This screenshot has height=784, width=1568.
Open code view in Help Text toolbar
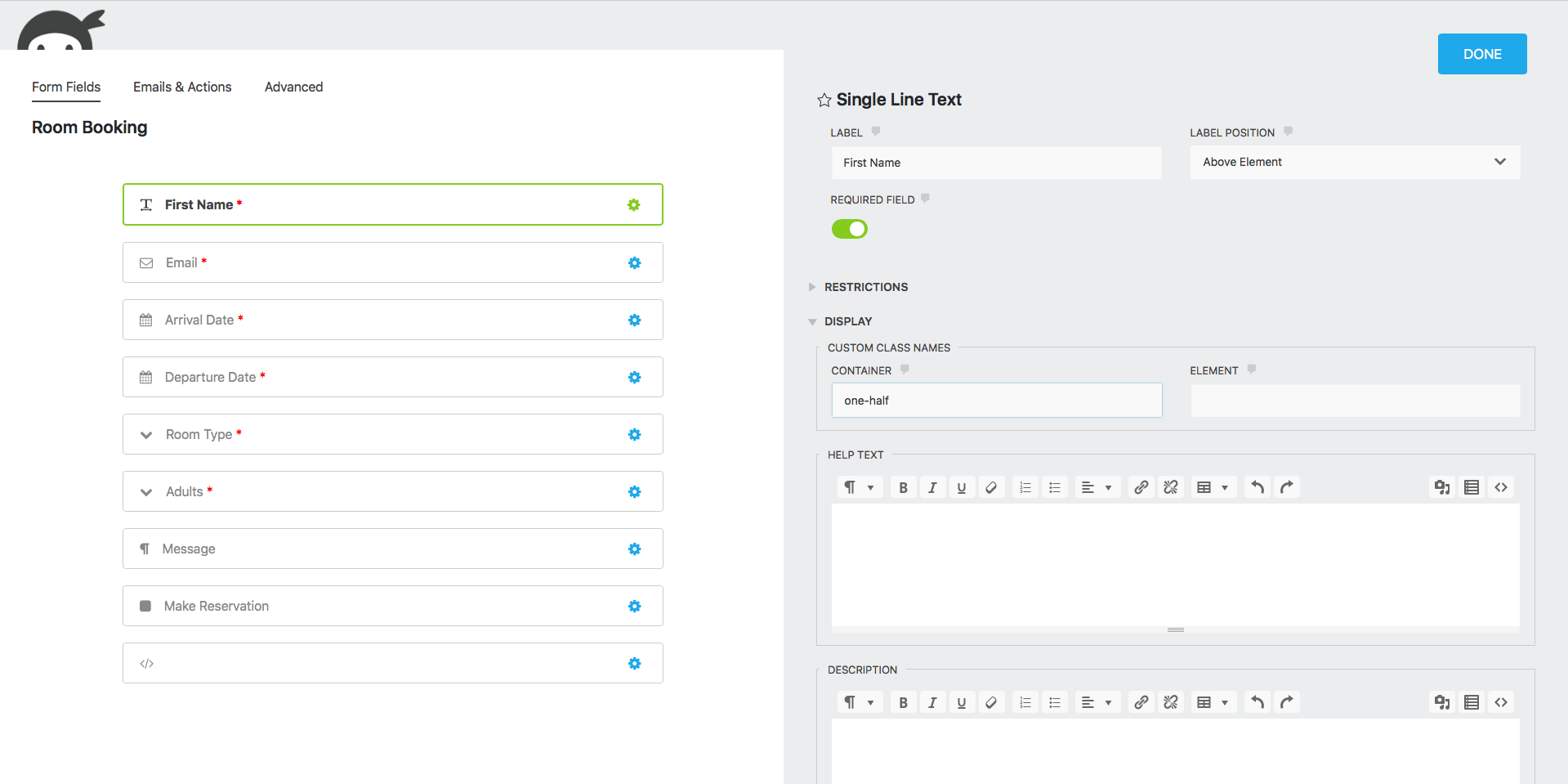(1501, 487)
